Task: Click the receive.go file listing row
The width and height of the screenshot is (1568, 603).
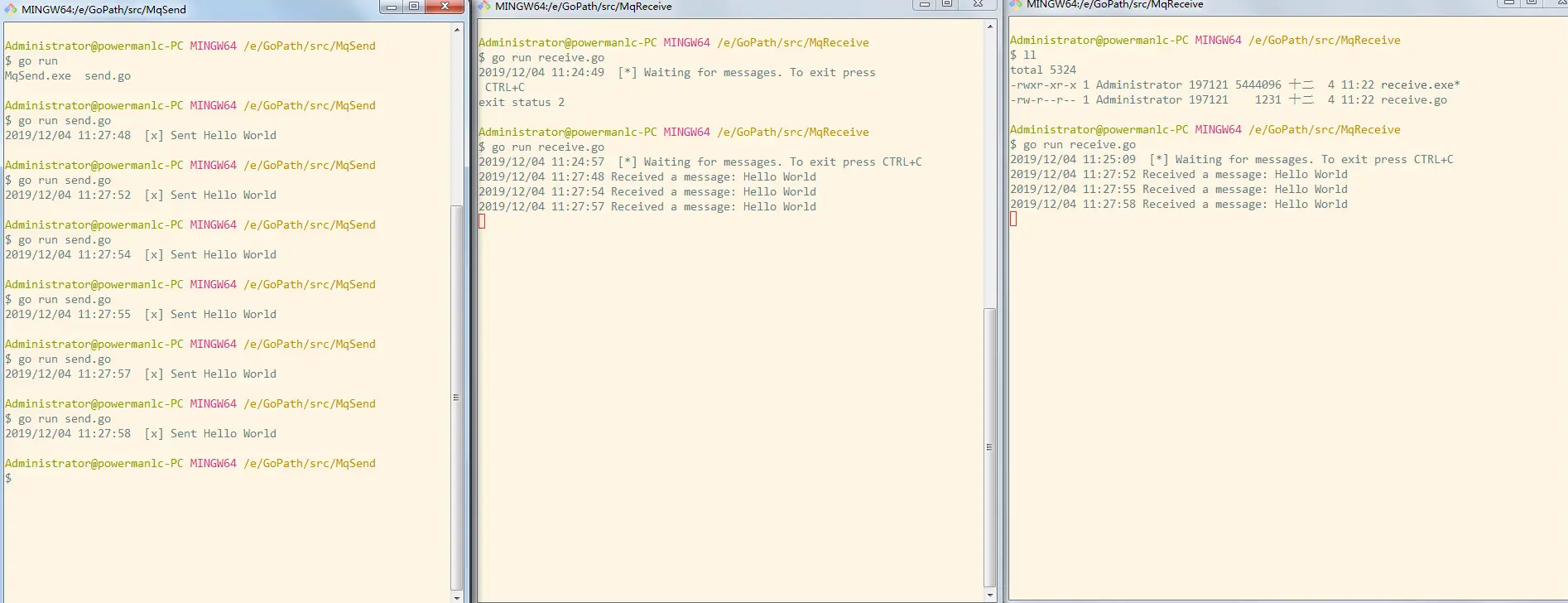Action: tap(1229, 100)
